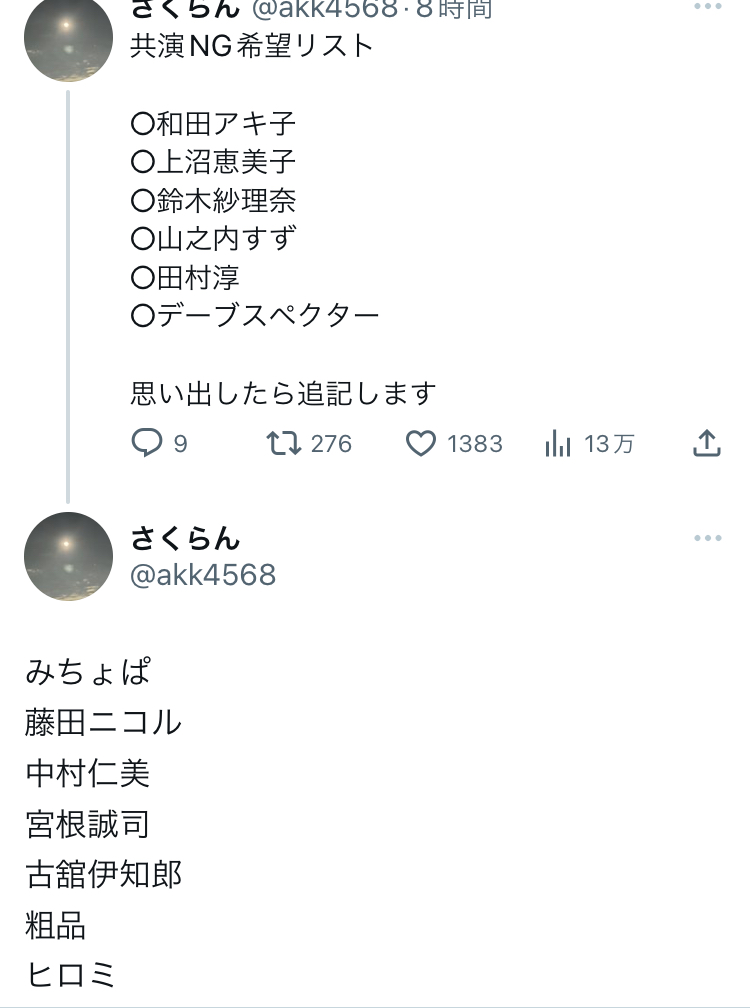This screenshot has height=1008, width=750.
Task: Click the 共演NG希望リスト tweet text
Action: point(252,46)
